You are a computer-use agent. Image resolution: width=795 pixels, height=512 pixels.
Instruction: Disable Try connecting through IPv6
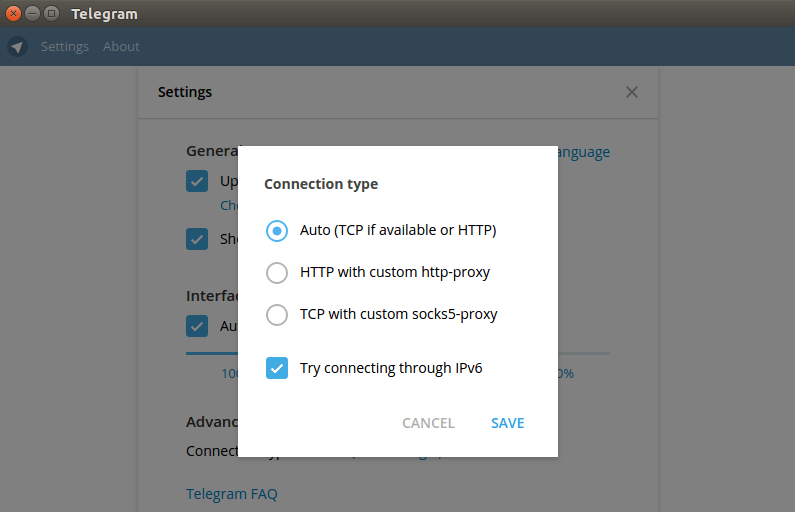[x=277, y=368]
